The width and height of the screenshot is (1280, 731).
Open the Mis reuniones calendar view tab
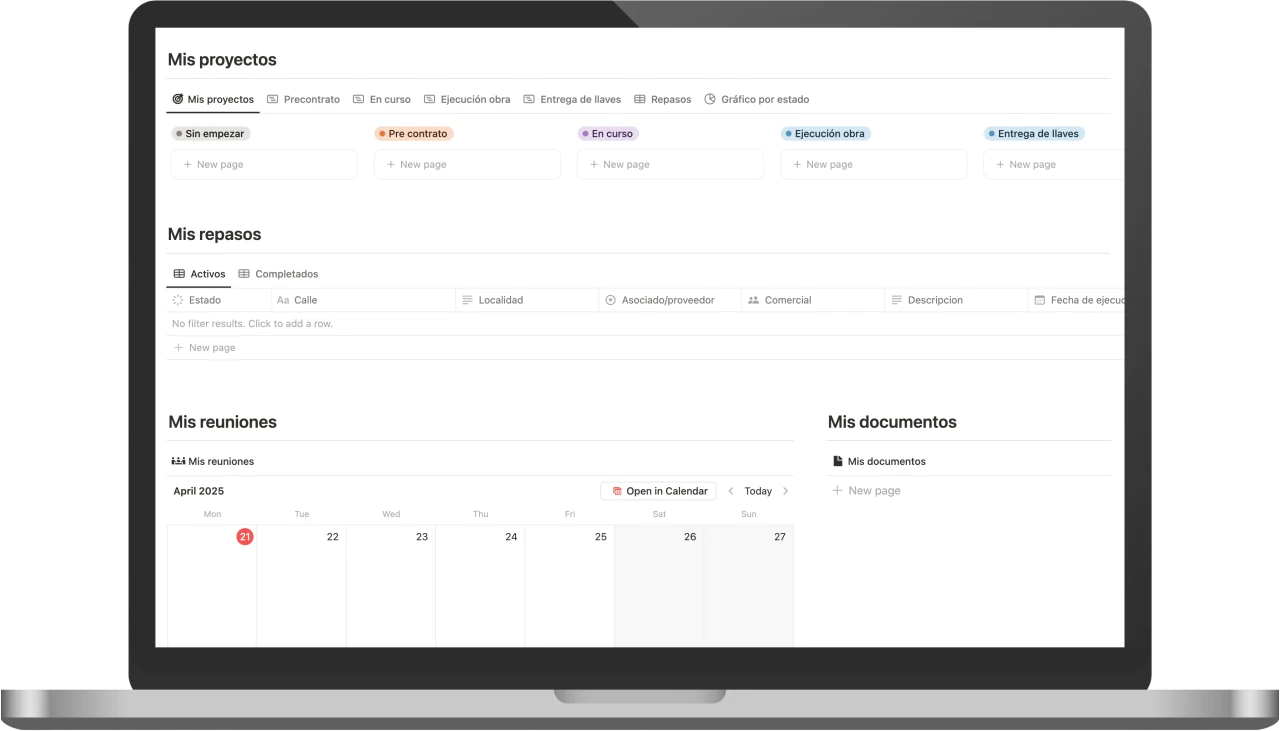(x=213, y=462)
